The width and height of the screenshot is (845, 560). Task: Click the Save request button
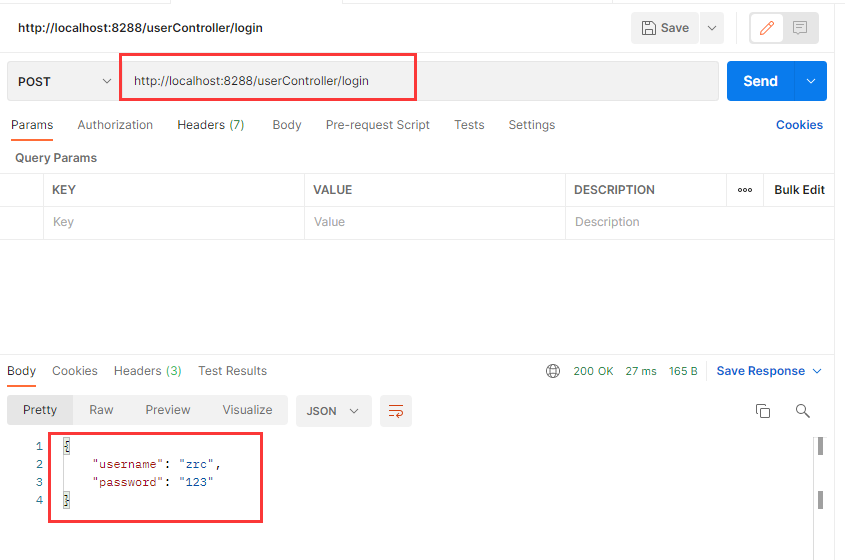click(x=664, y=28)
